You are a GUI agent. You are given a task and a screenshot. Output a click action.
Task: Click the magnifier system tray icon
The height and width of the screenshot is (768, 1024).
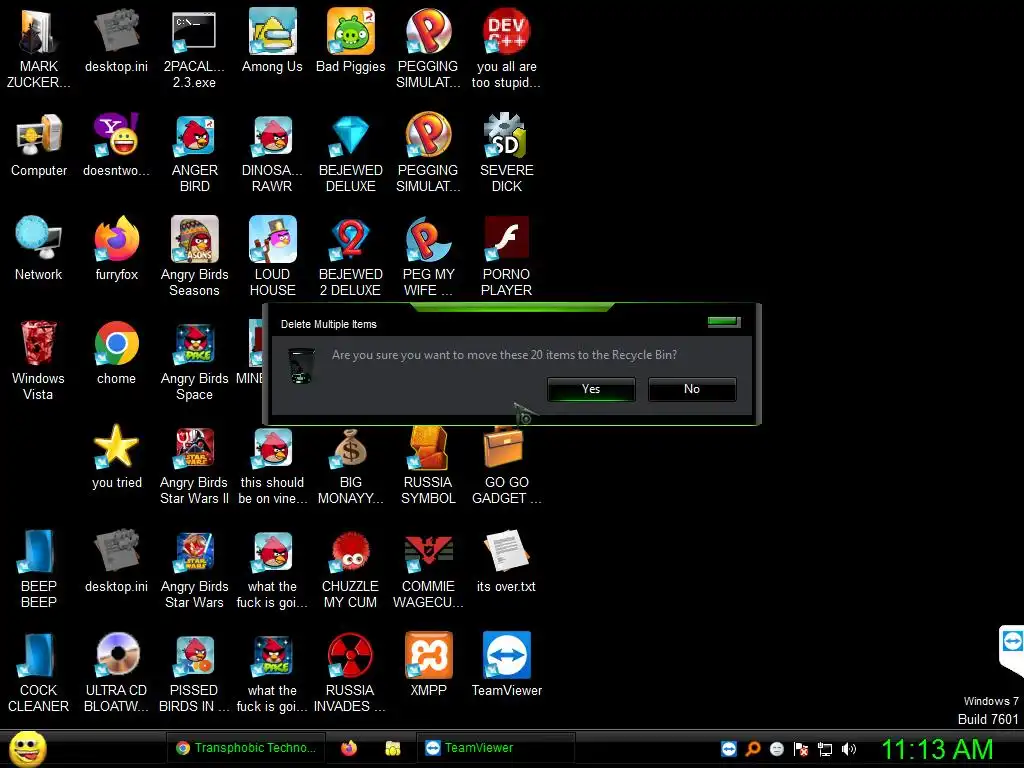pyautogui.click(x=753, y=749)
